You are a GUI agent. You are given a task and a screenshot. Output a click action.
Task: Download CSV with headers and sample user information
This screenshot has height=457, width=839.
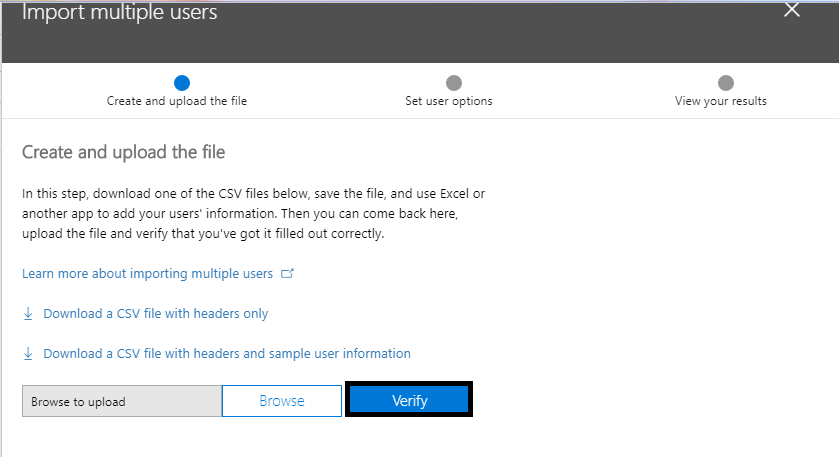tap(227, 354)
